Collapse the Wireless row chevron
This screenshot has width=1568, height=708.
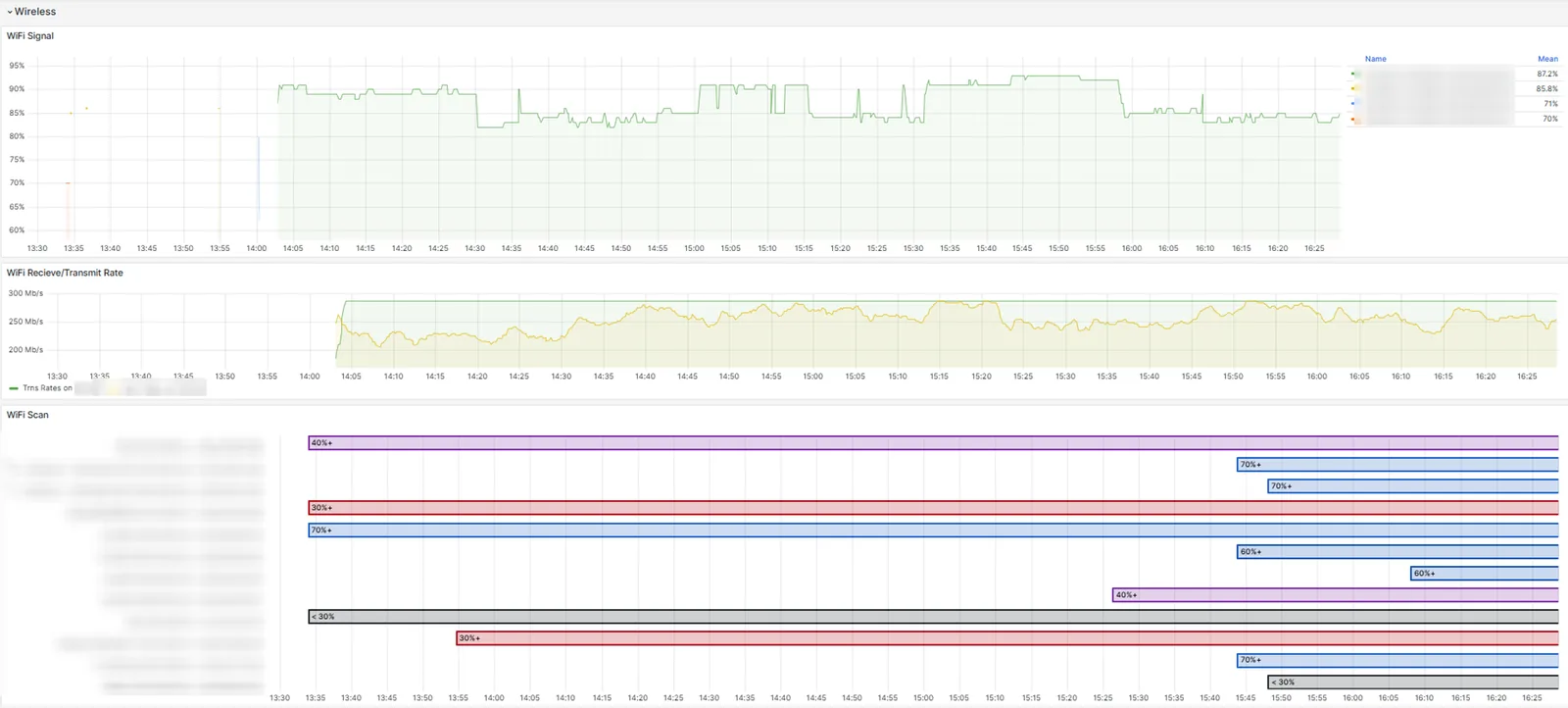[x=10, y=12]
